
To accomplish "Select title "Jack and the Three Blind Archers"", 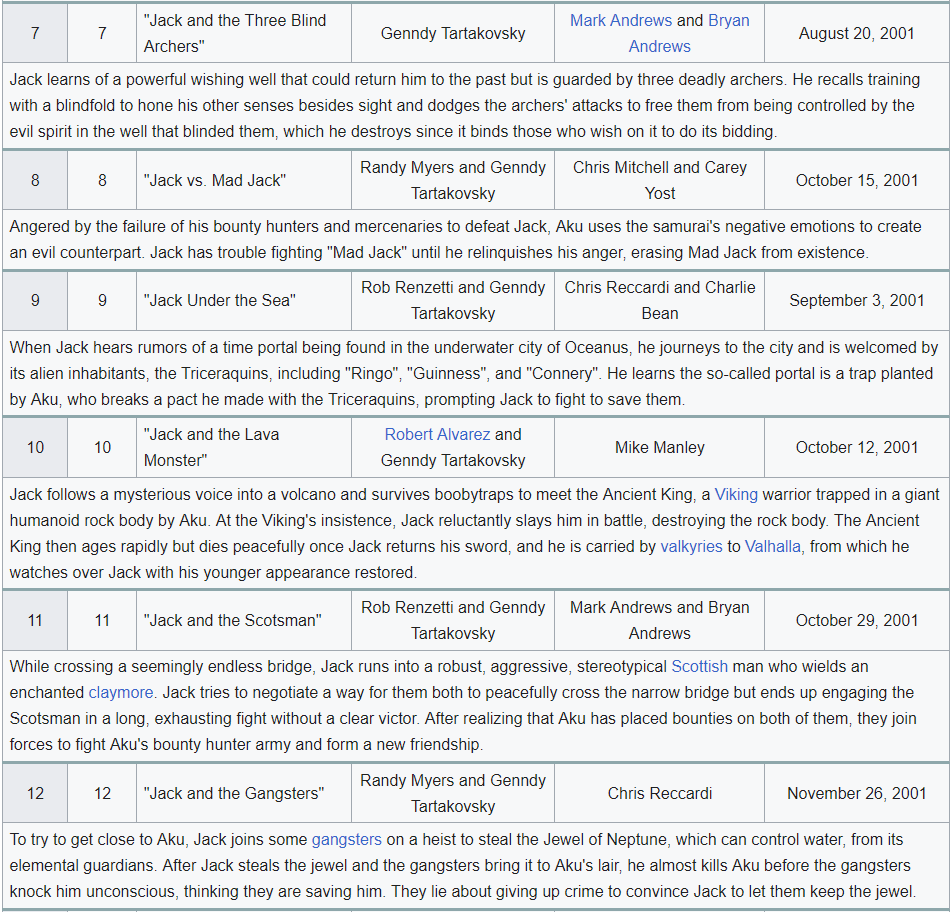I will [x=235, y=33].
